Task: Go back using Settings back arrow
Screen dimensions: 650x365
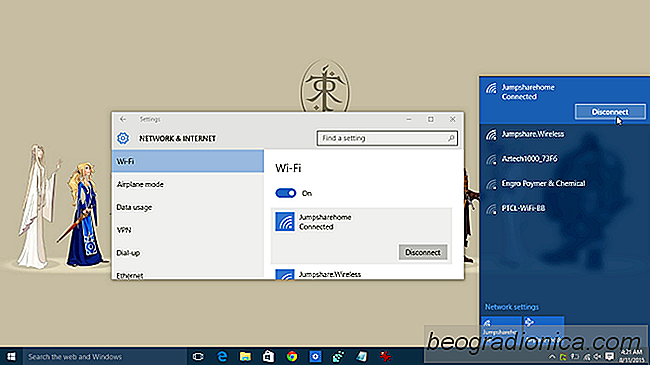Action: coord(123,119)
